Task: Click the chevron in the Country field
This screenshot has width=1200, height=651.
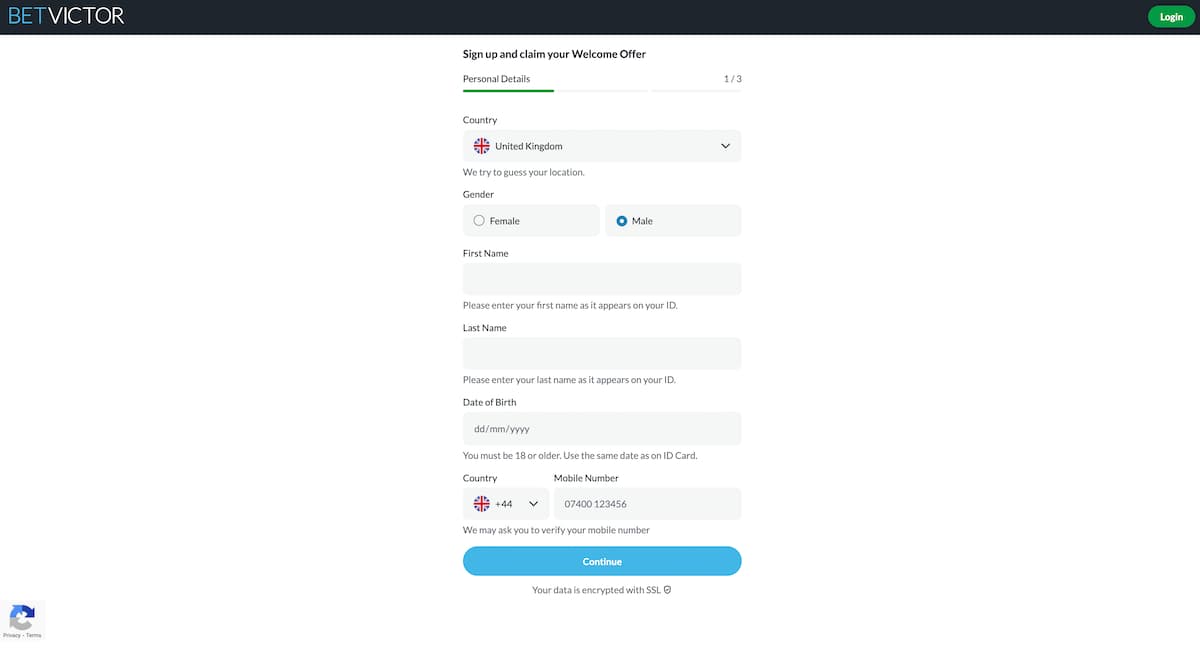Action: click(x=725, y=146)
